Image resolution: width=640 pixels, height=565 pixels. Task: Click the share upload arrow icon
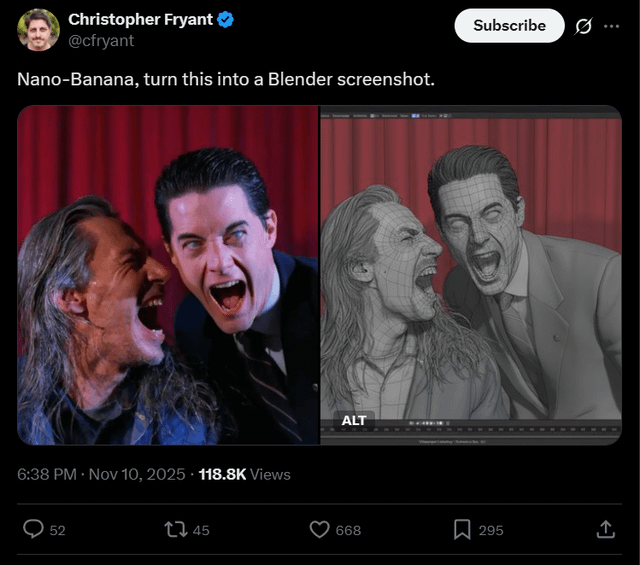click(x=605, y=529)
